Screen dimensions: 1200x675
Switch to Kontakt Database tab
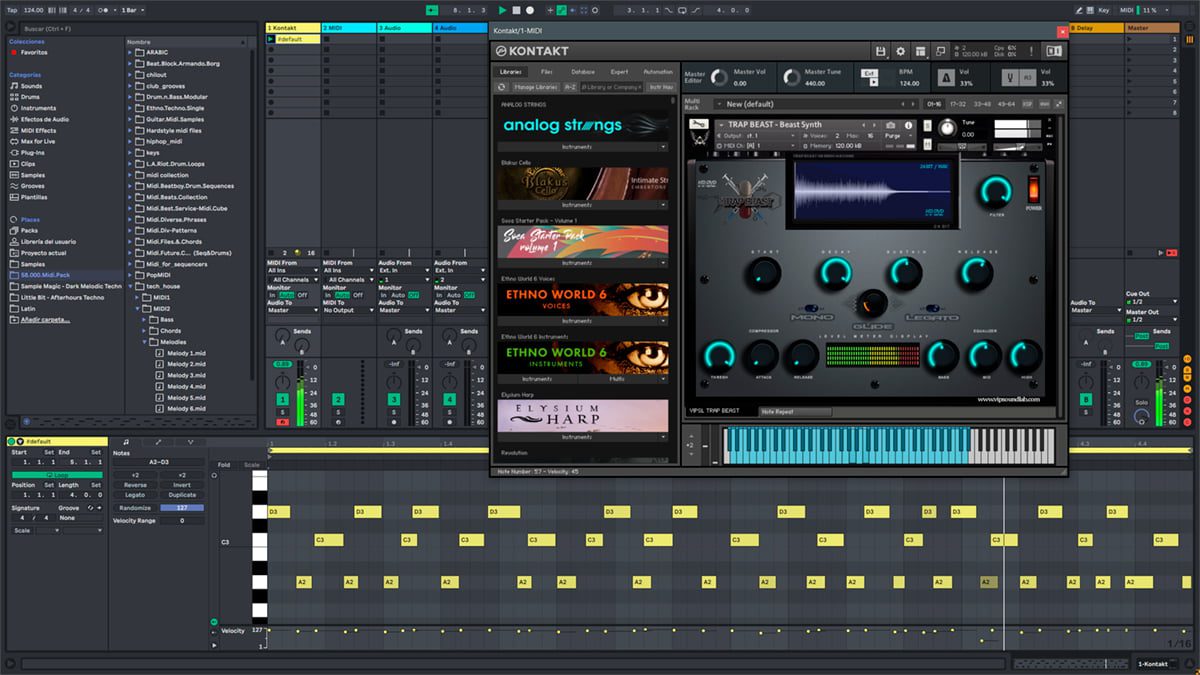click(x=583, y=72)
